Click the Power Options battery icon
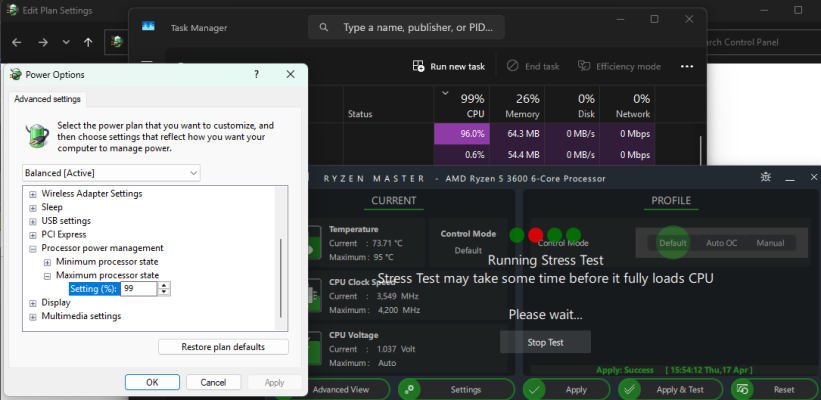 click(16, 75)
